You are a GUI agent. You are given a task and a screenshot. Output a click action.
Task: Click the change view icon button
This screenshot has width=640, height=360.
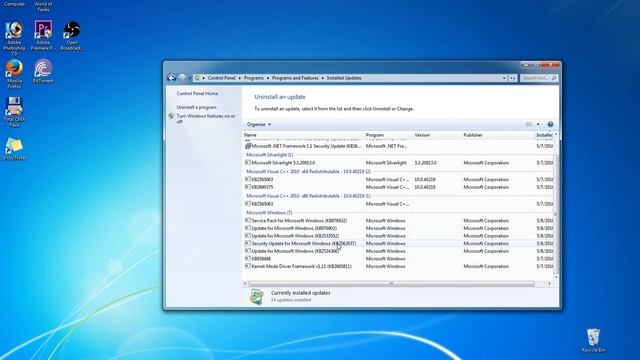click(x=529, y=124)
